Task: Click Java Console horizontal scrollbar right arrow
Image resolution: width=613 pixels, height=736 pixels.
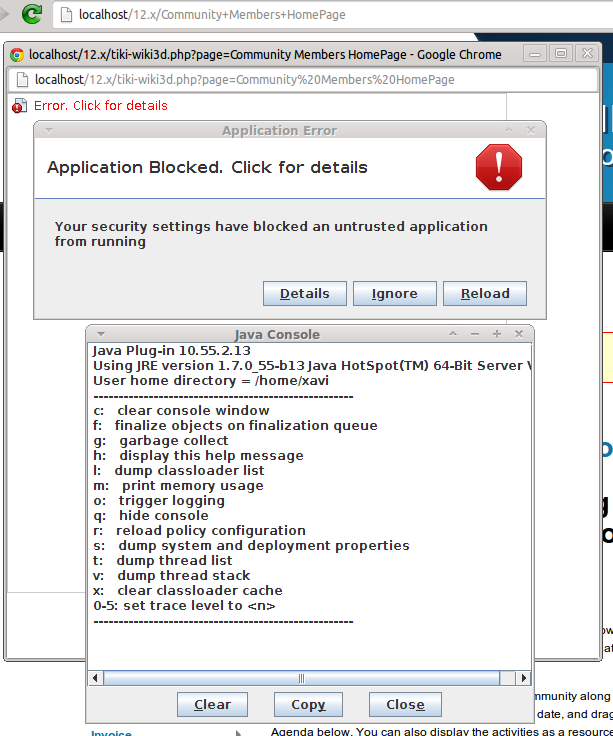Action: (x=523, y=678)
